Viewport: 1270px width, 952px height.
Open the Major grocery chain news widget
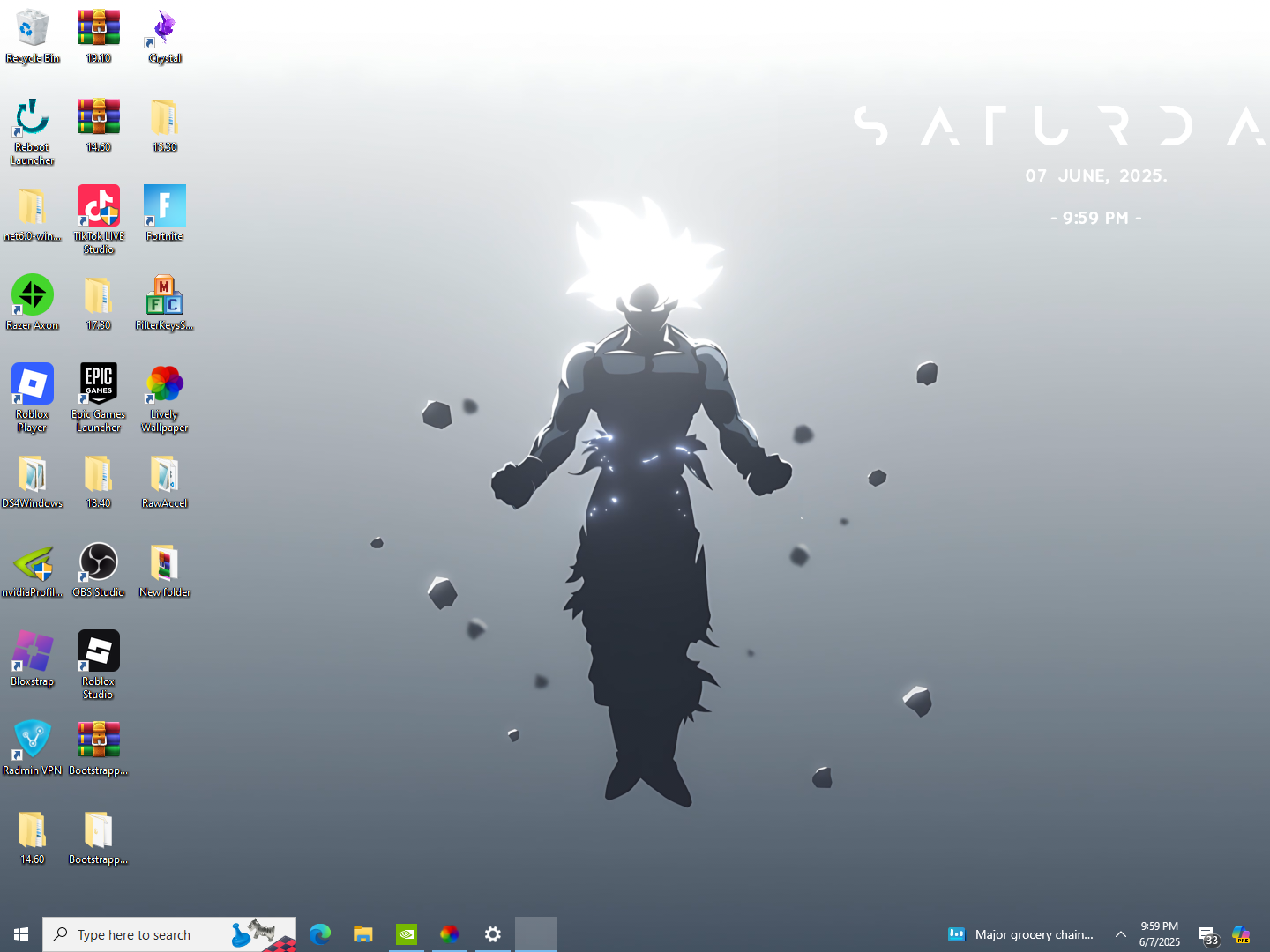1020,934
